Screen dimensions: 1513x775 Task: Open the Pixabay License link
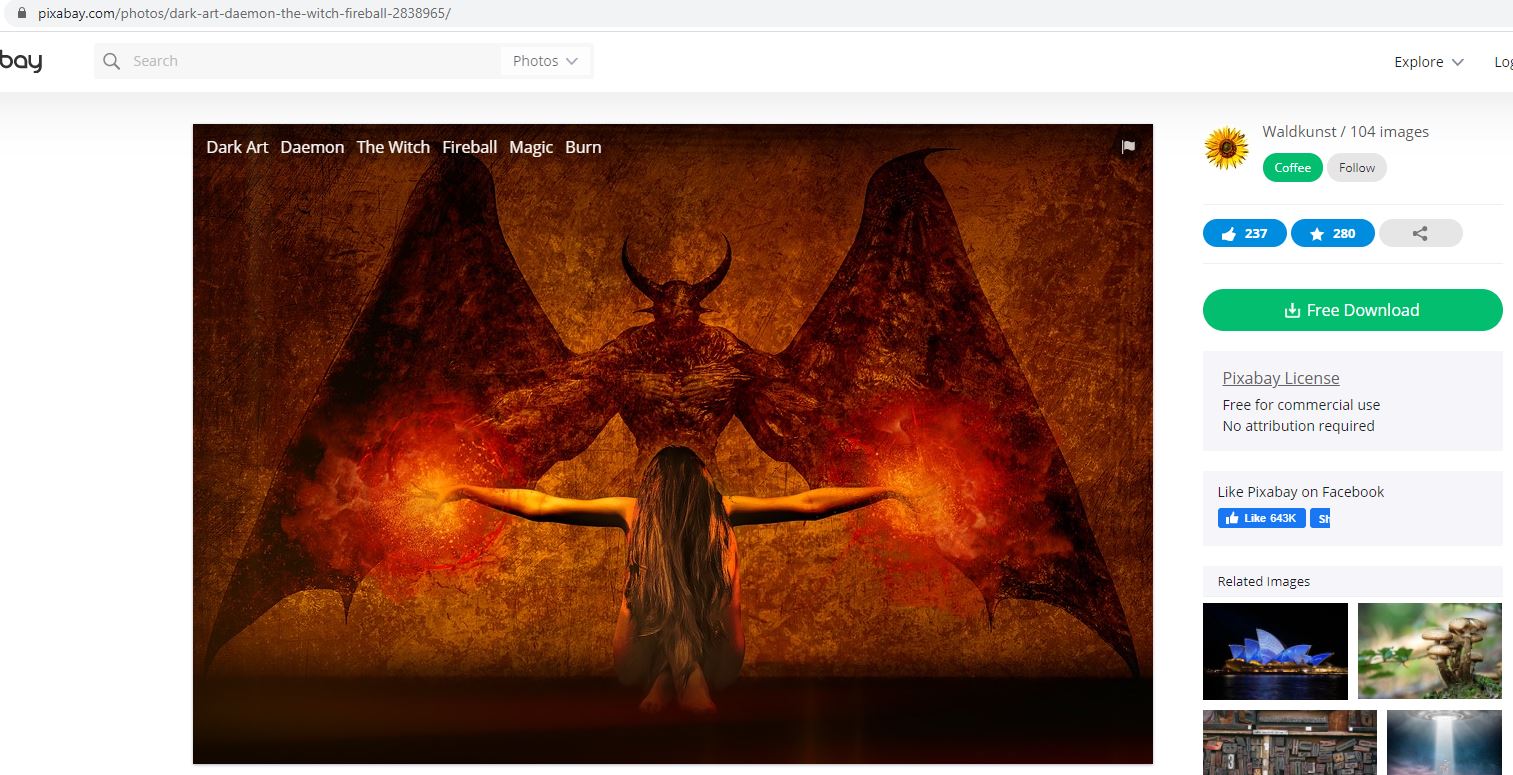(1280, 378)
